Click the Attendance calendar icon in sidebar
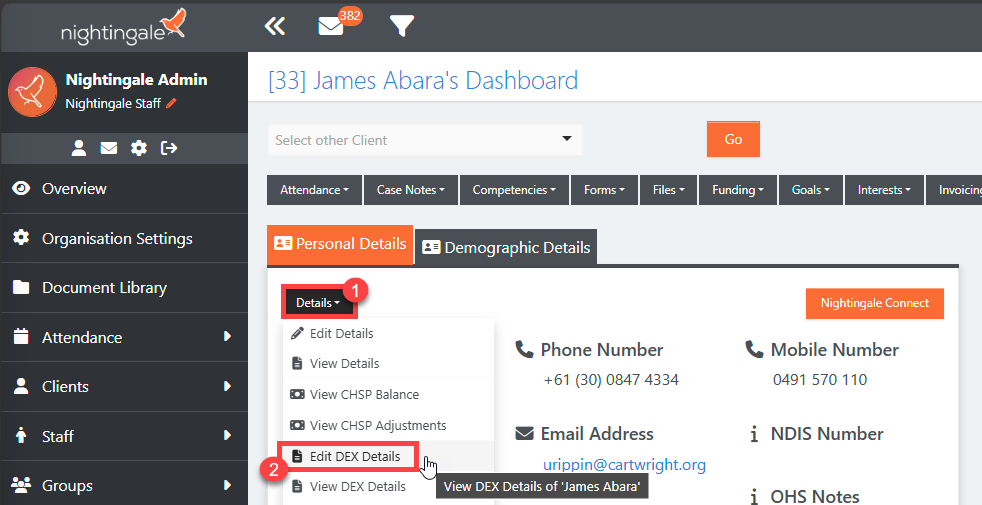The width and height of the screenshot is (982, 505). point(21,336)
